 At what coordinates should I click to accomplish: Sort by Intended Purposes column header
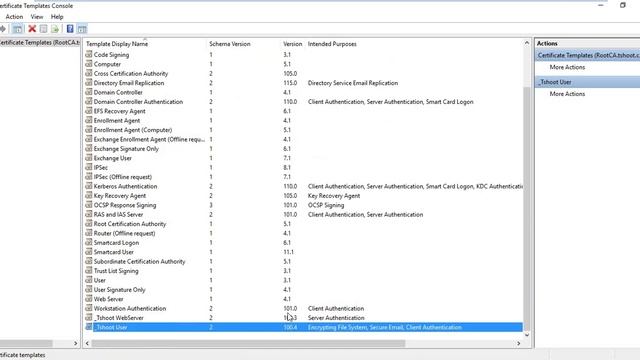click(x=332, y=44)
